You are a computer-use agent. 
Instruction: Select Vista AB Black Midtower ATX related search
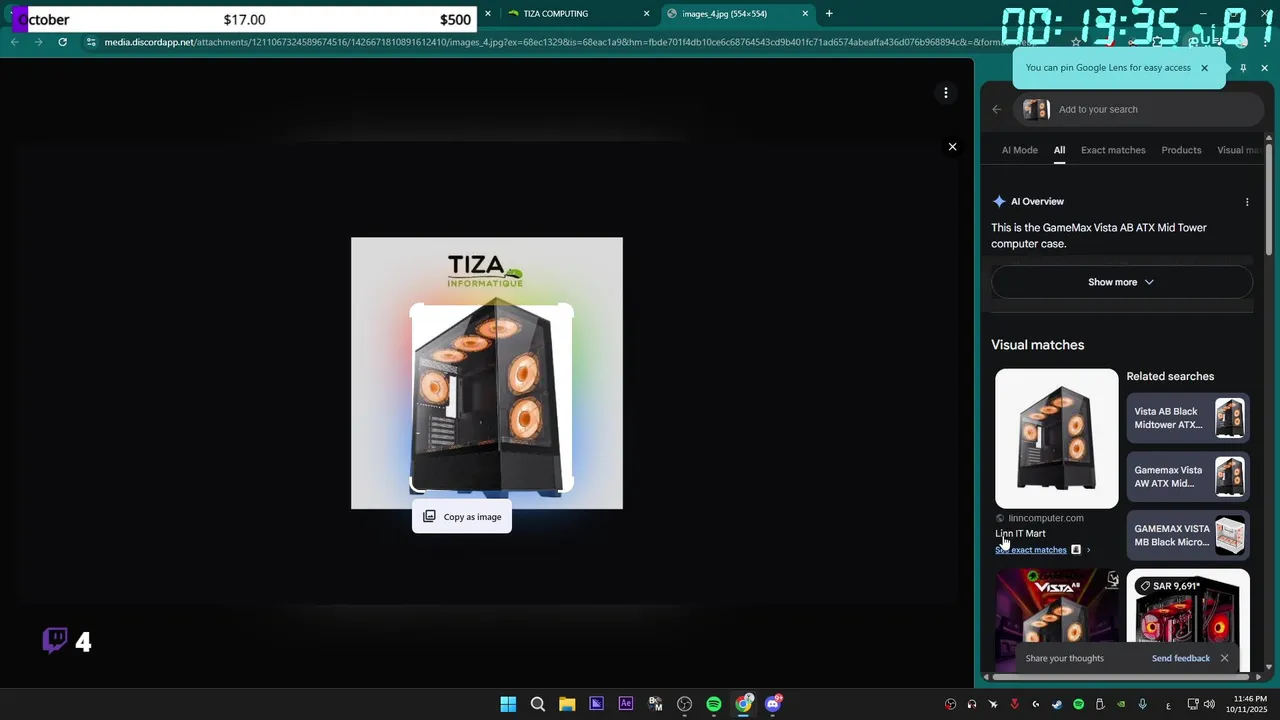point(1188,418)
